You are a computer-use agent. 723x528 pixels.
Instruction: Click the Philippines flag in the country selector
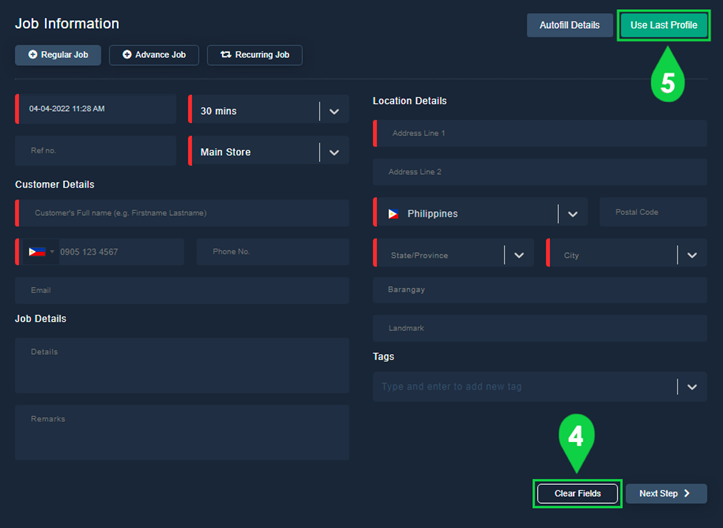(393, 214)
